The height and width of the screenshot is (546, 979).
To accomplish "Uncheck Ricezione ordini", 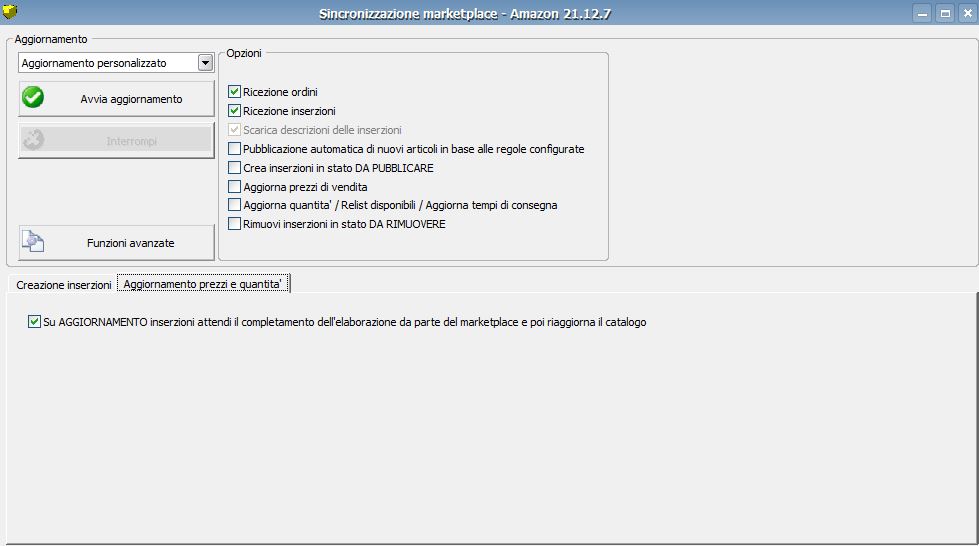I will coord(234,92).
